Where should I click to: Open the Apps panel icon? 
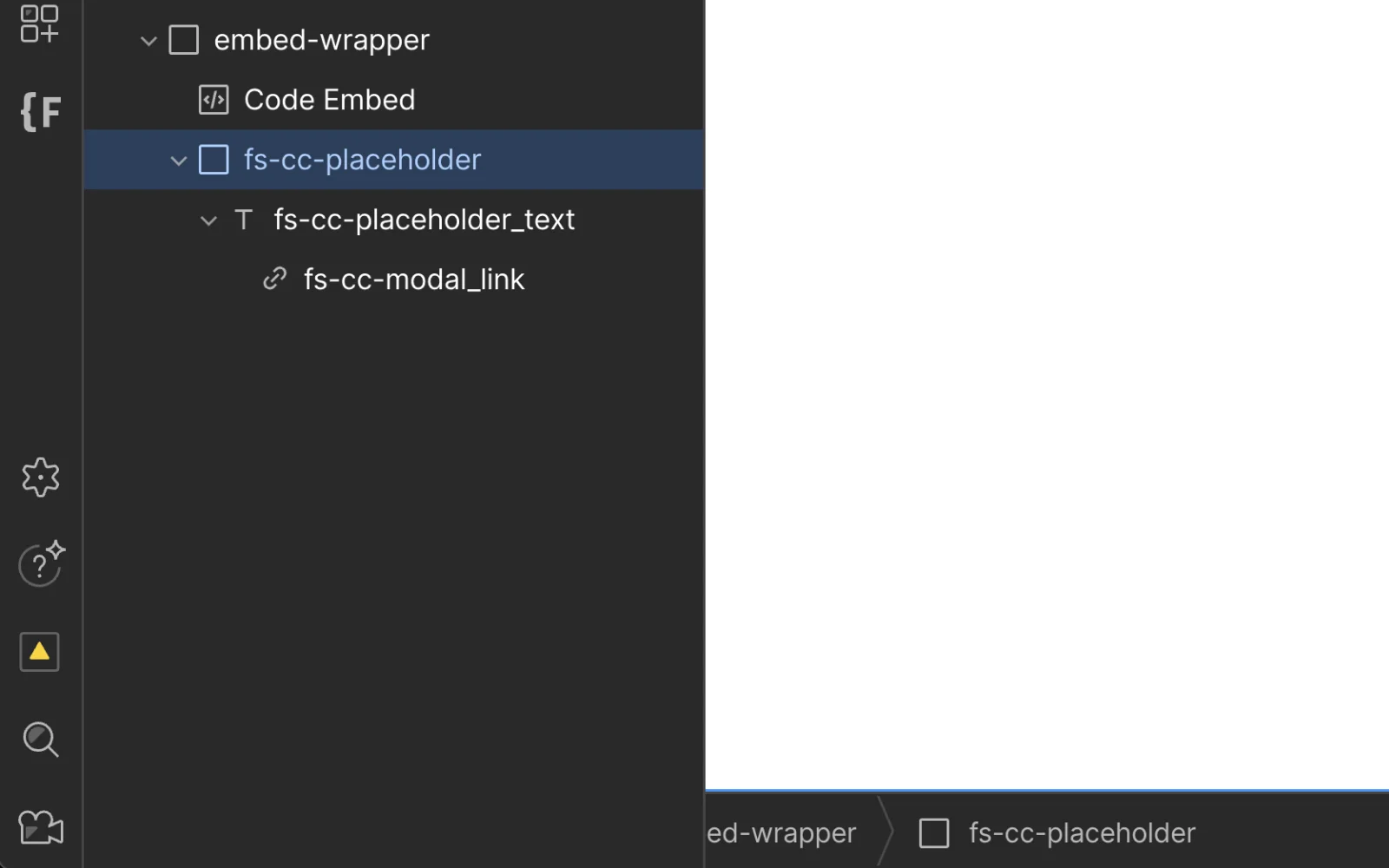point(39,23)
